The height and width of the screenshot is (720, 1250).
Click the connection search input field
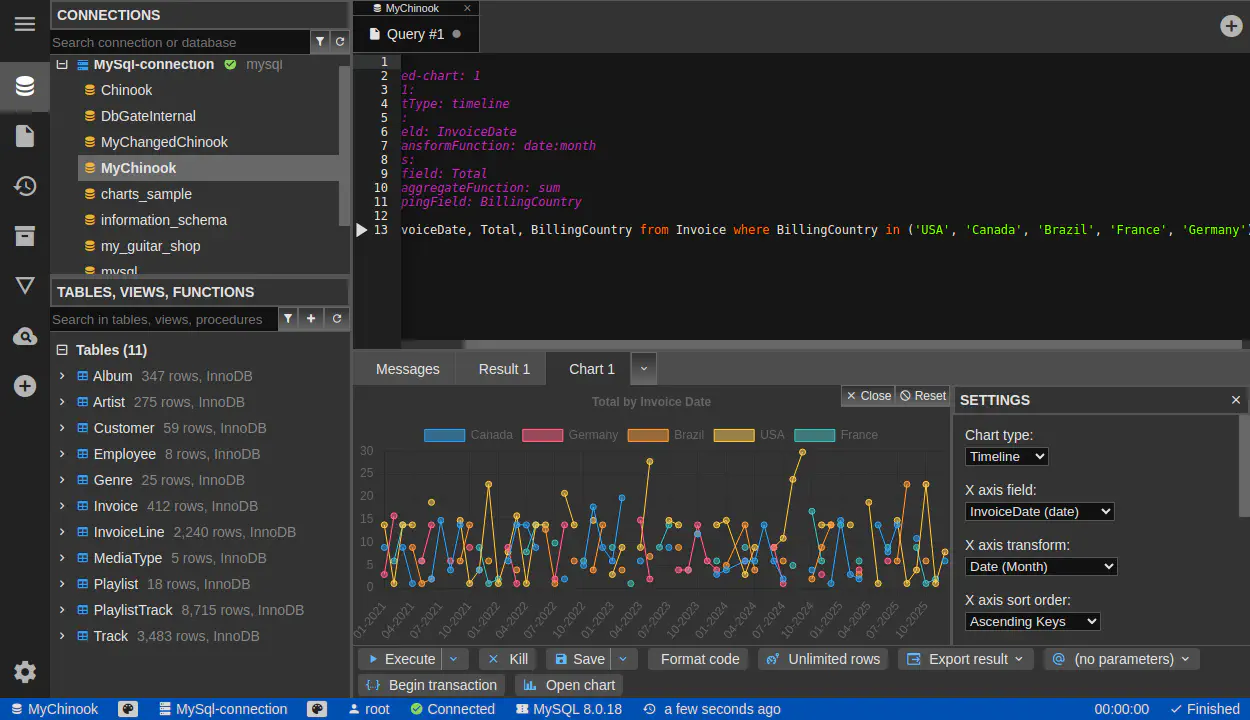(180, 42)
